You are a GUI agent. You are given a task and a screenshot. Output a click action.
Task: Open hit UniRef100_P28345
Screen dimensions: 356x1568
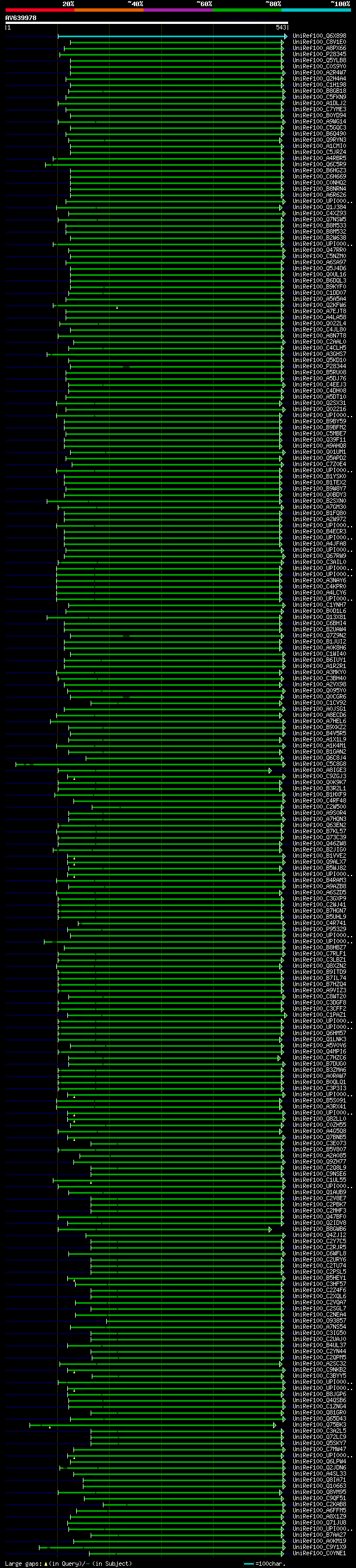(x=319, y=54)
